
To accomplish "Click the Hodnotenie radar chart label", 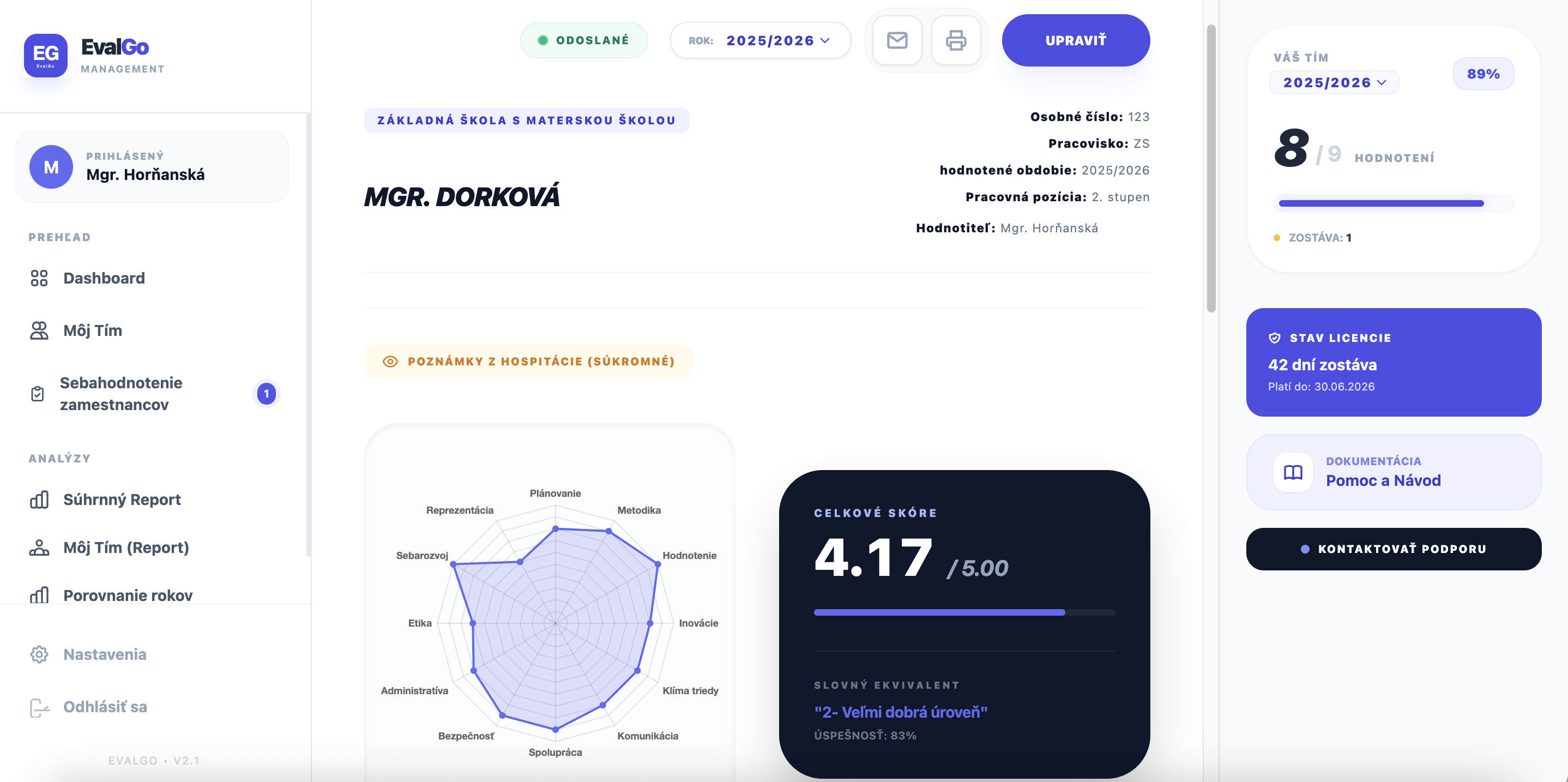I will click(x=690, y=556).
